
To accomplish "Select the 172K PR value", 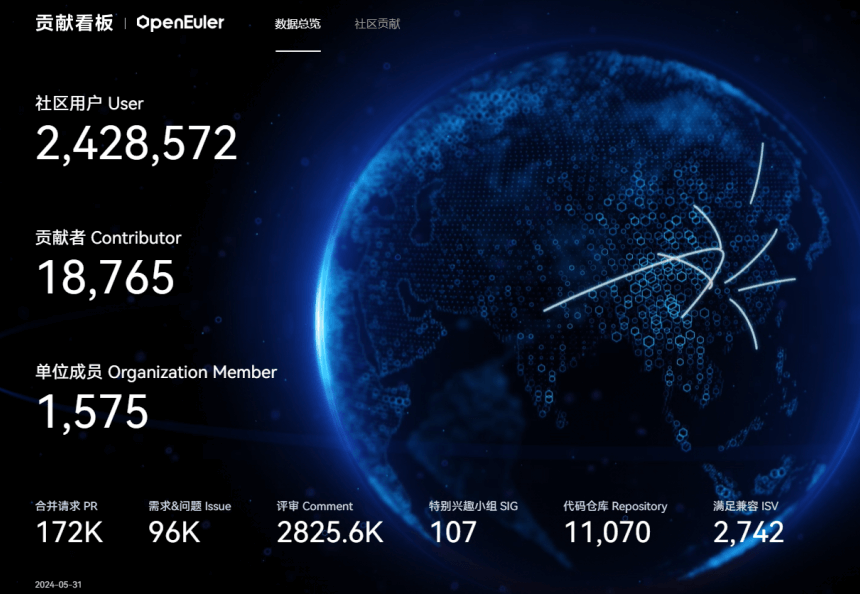I will [69, 533].
